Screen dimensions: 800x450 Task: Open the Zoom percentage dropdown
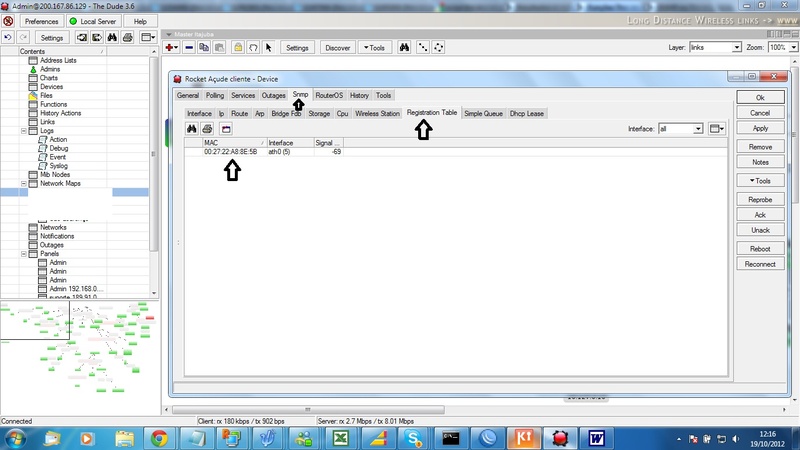(793, 47)
